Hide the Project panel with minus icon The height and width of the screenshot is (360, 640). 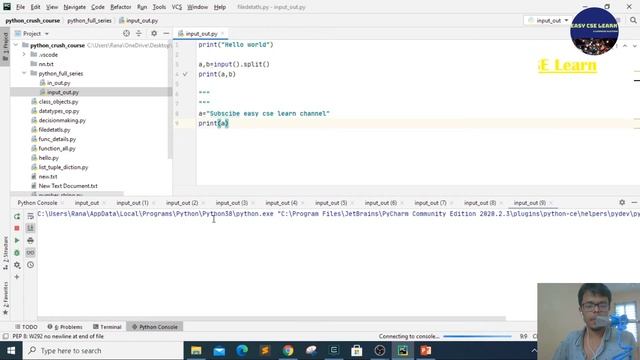pos(166,33)
